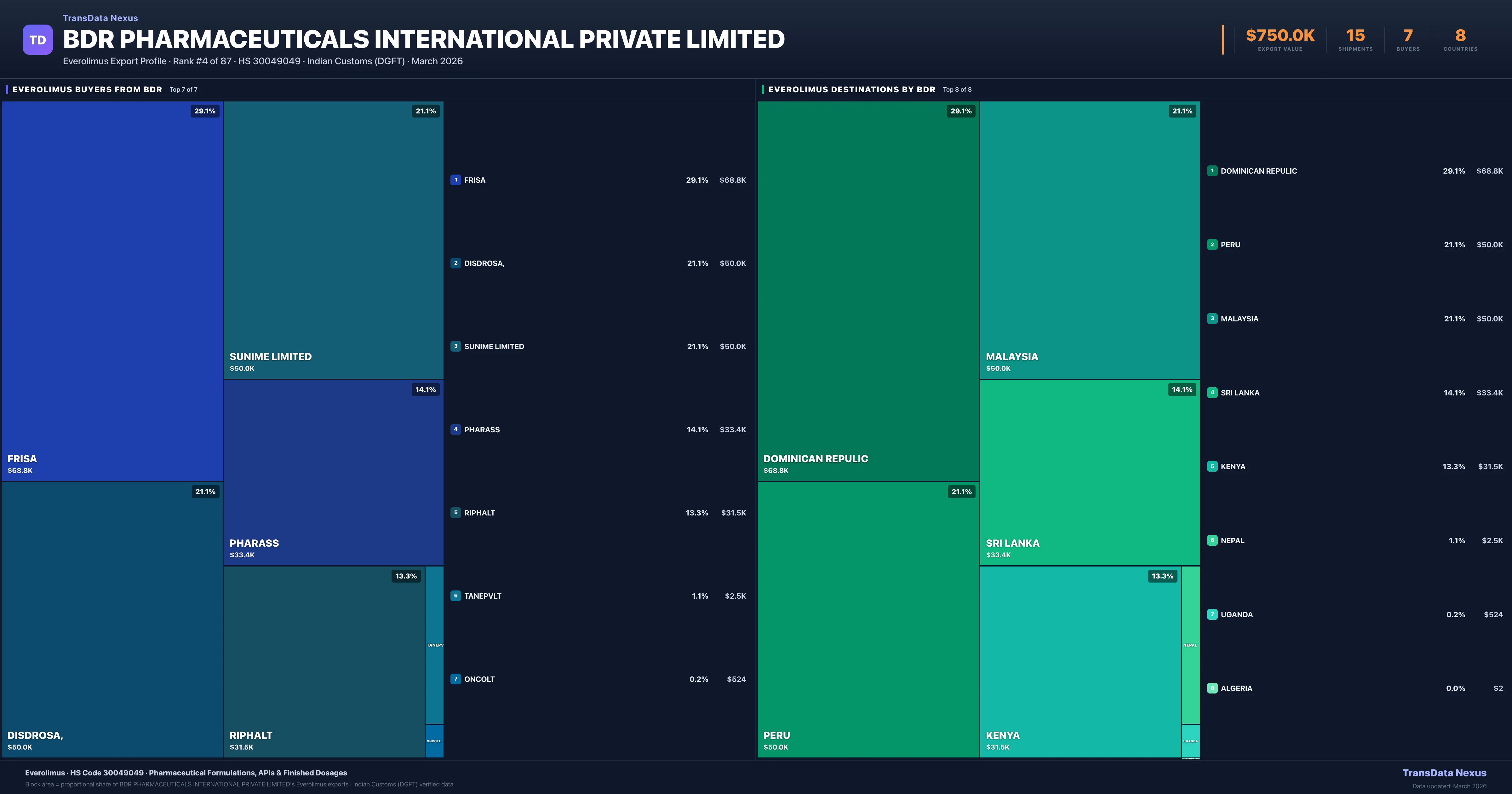Click the narrow NEPAL treemap block
This screenshot has width=1512, height=794.
[1190, 645]
